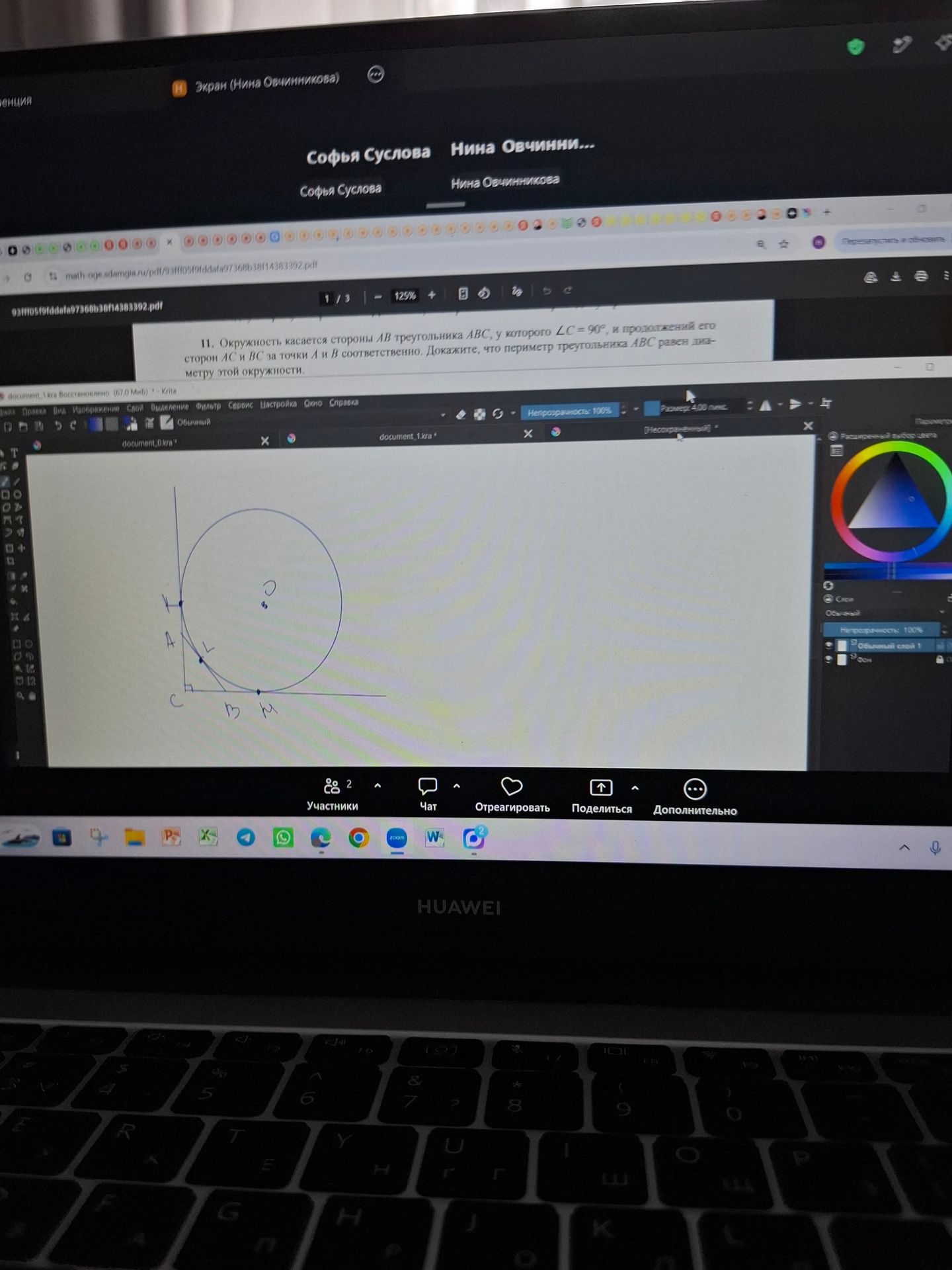Click the Поделиться button
The image size is (952, 1270).
coord(602,797)
